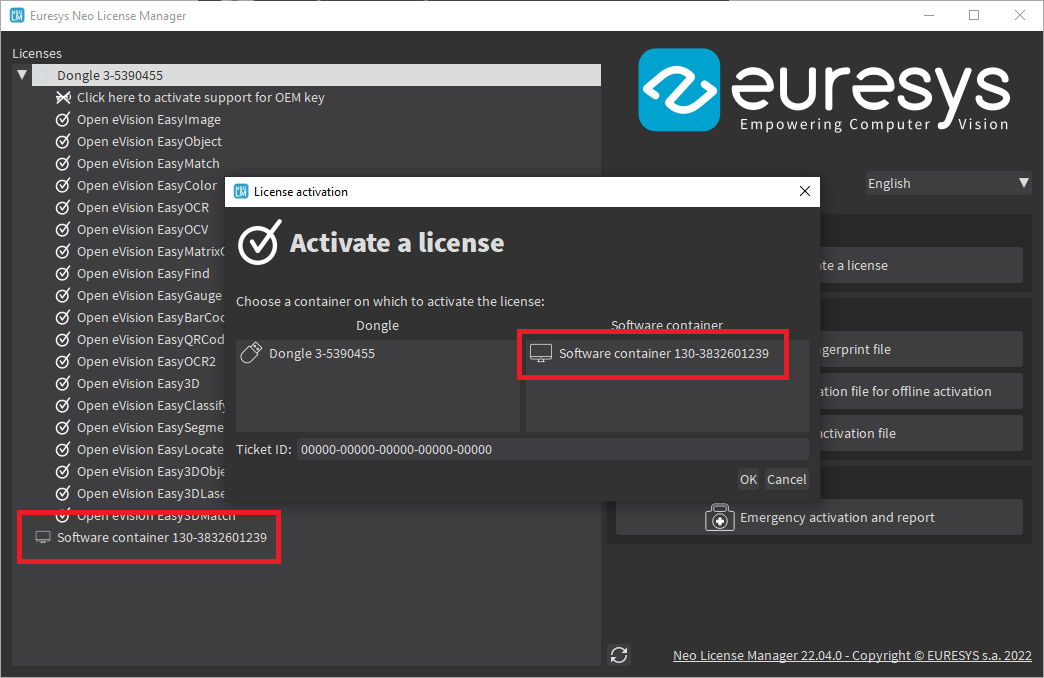Click OK to confirm license activation
This screenshot has width=1044, height=678.
pos(748,479)
